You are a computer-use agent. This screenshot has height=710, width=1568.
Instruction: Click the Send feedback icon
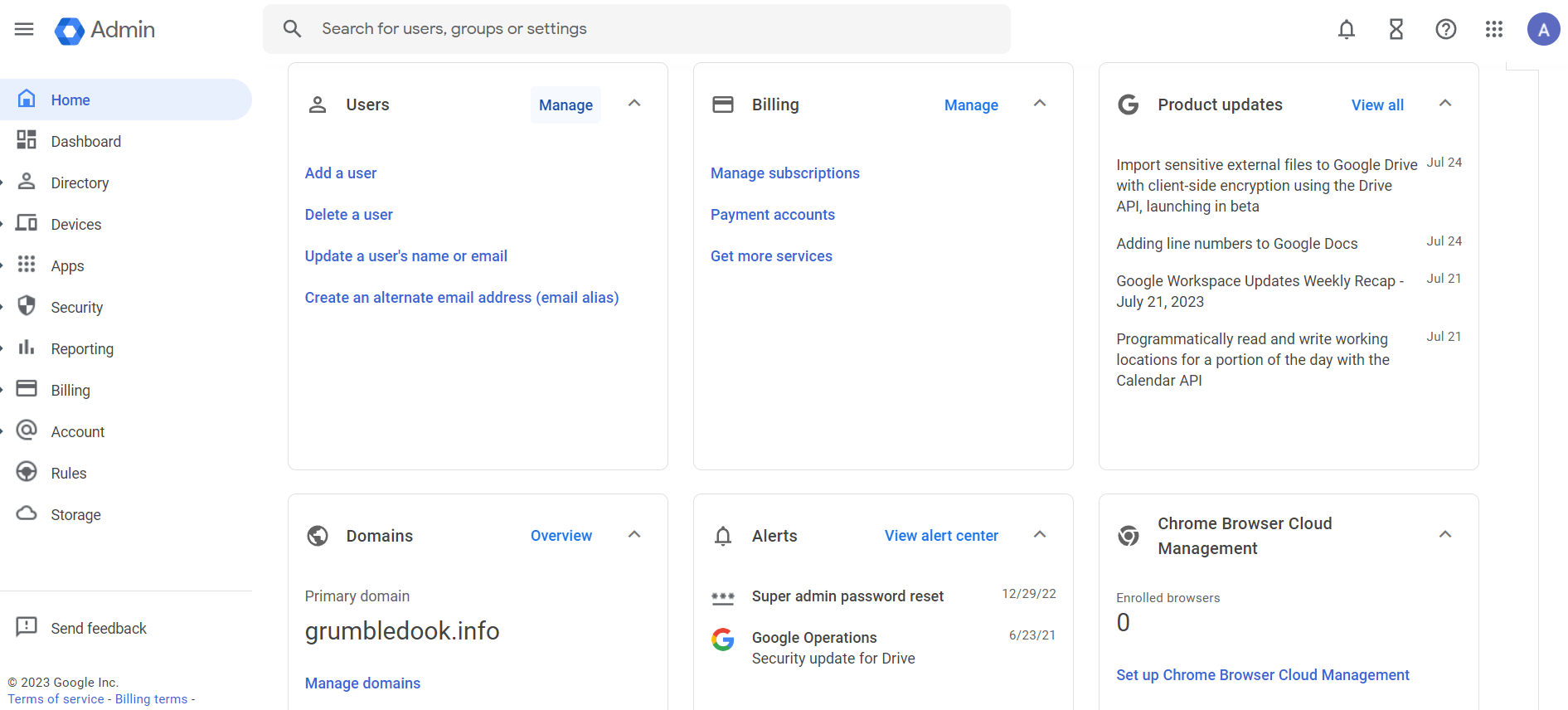[27, 627]
